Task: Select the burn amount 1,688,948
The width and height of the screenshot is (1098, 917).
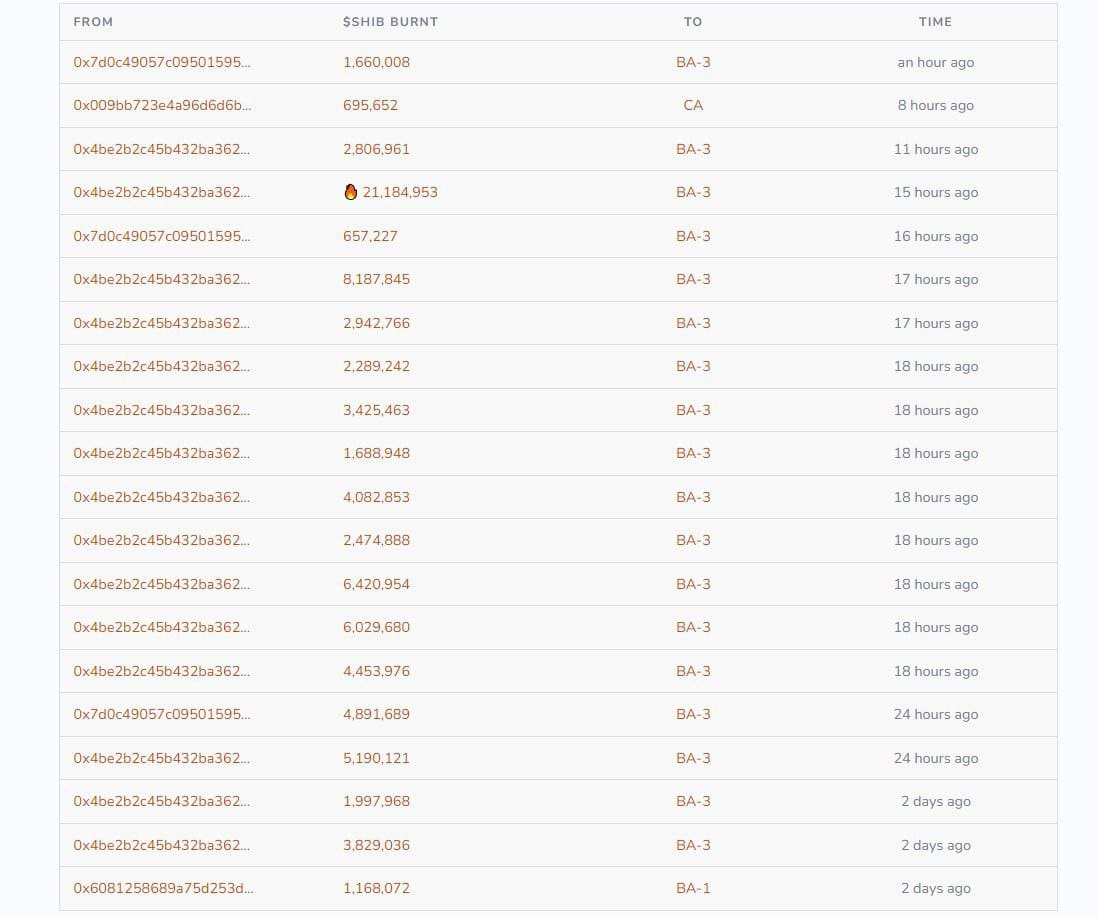Action: [x=376, y=453]
